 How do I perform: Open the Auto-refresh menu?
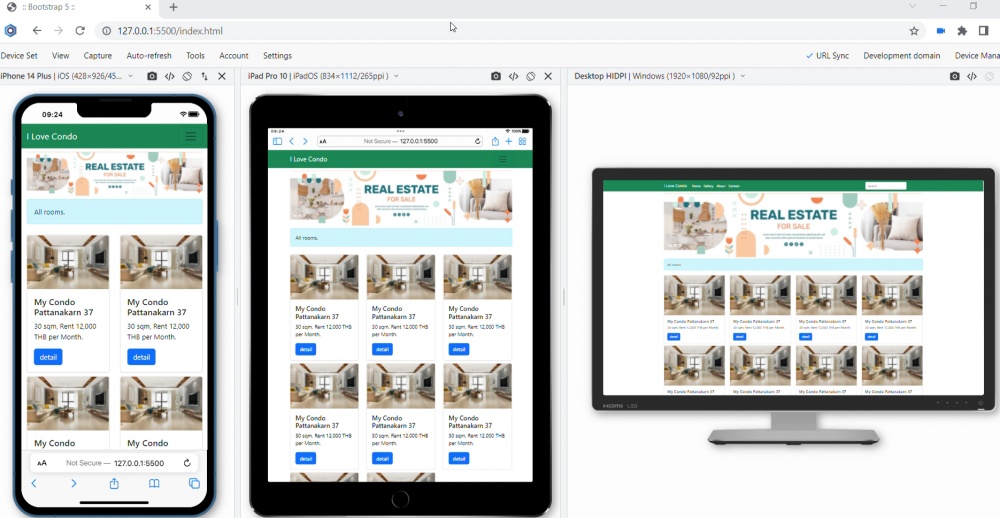[x=149, y=56]
